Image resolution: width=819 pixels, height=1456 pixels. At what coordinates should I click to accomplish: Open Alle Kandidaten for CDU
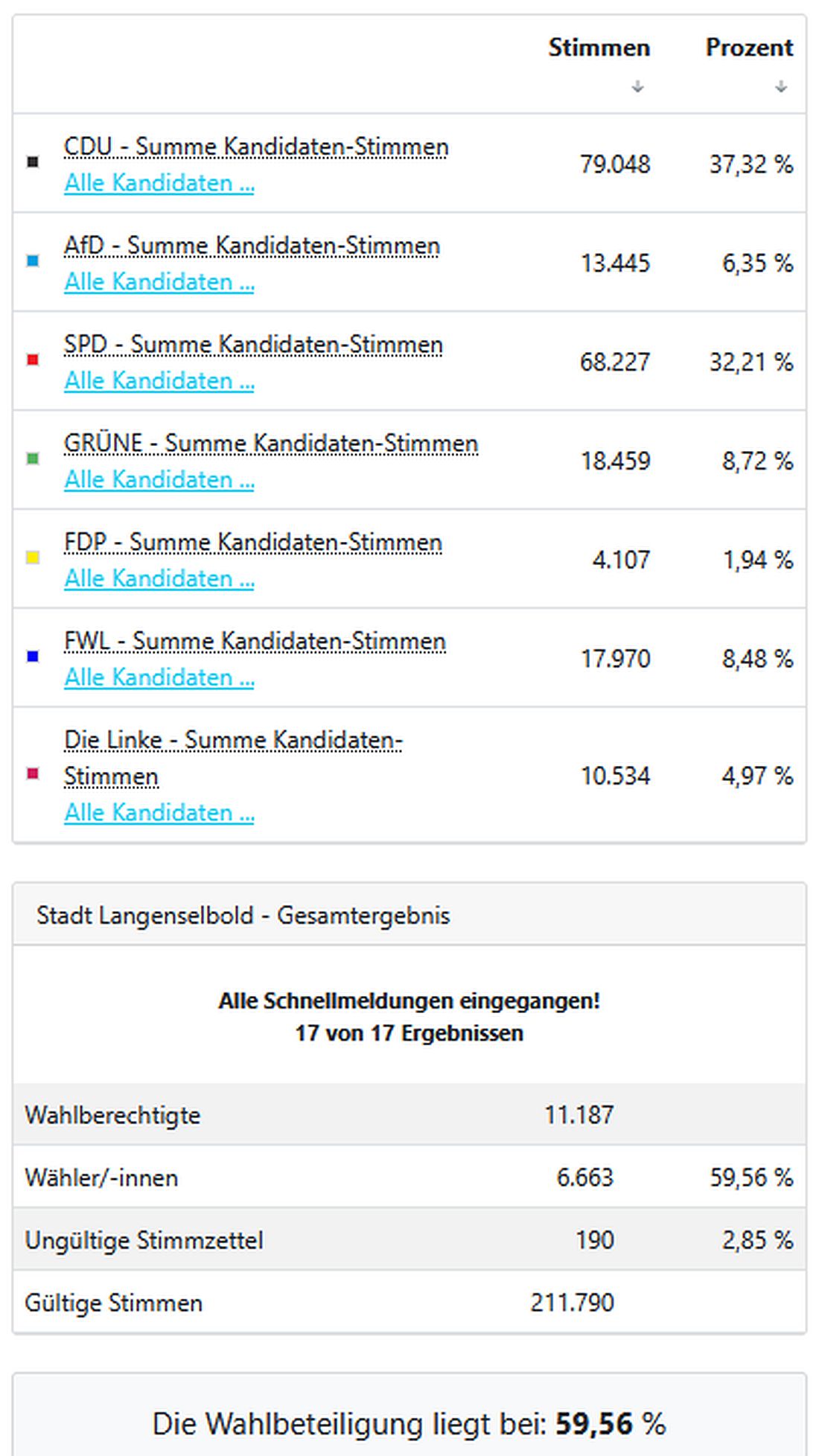click(x=159, y=182)
